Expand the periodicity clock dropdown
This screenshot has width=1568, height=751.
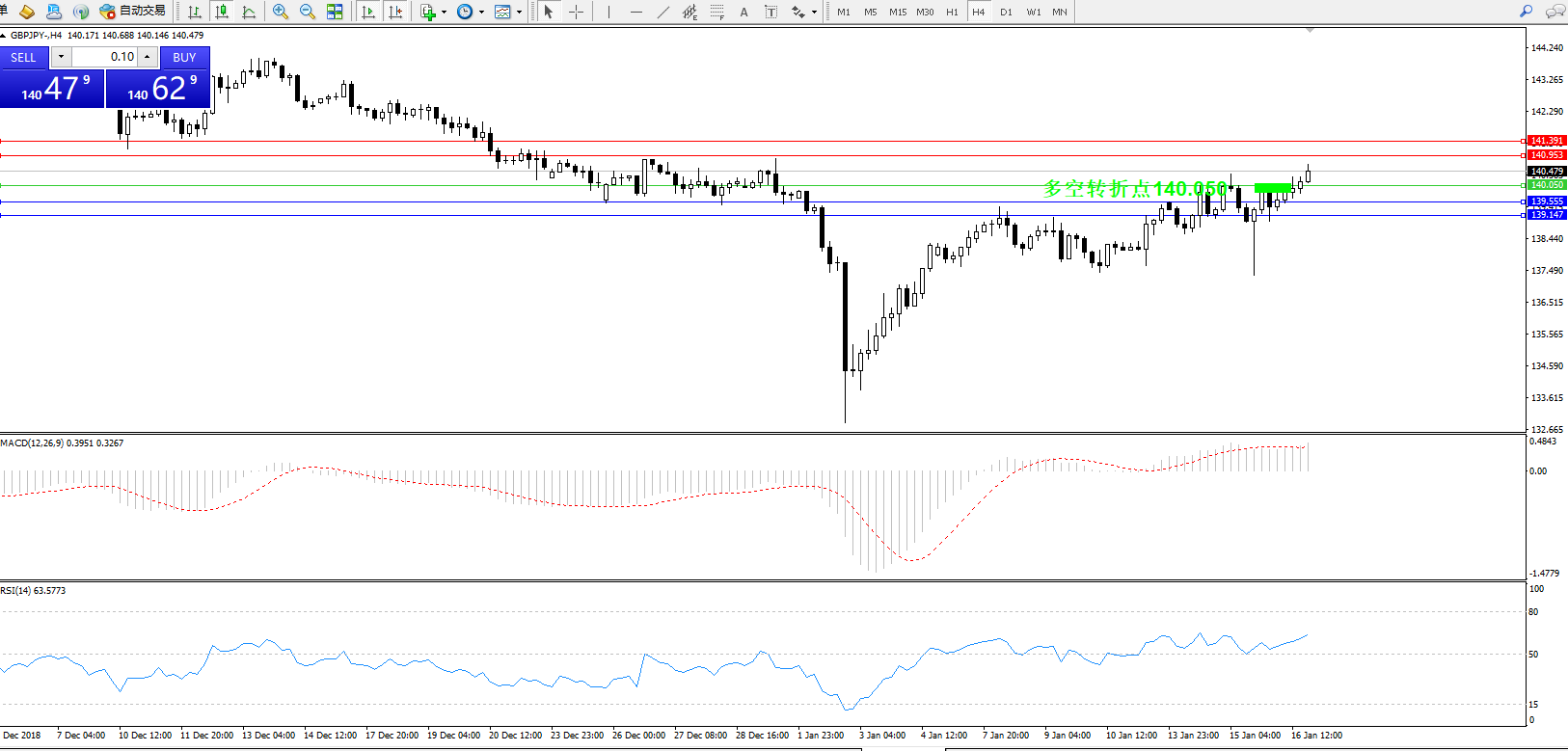click(481, 13)
